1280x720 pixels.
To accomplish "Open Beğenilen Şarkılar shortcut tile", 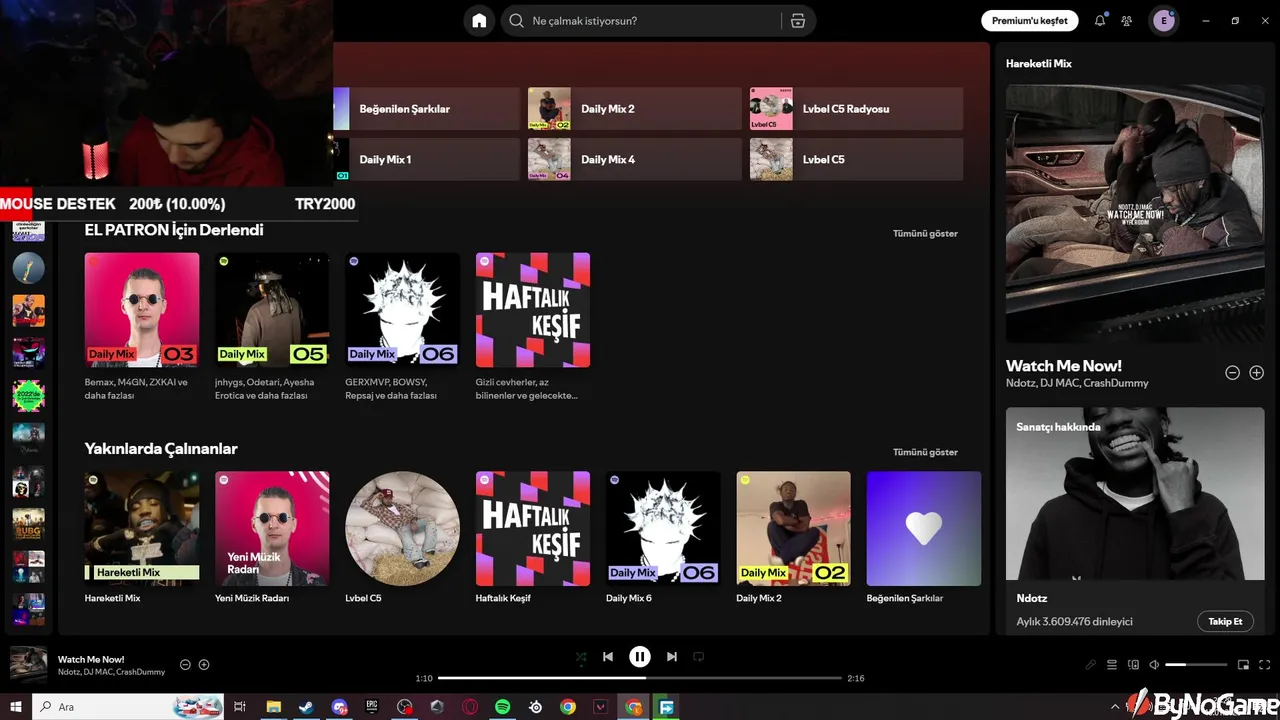I will click(x=427, y=109).
